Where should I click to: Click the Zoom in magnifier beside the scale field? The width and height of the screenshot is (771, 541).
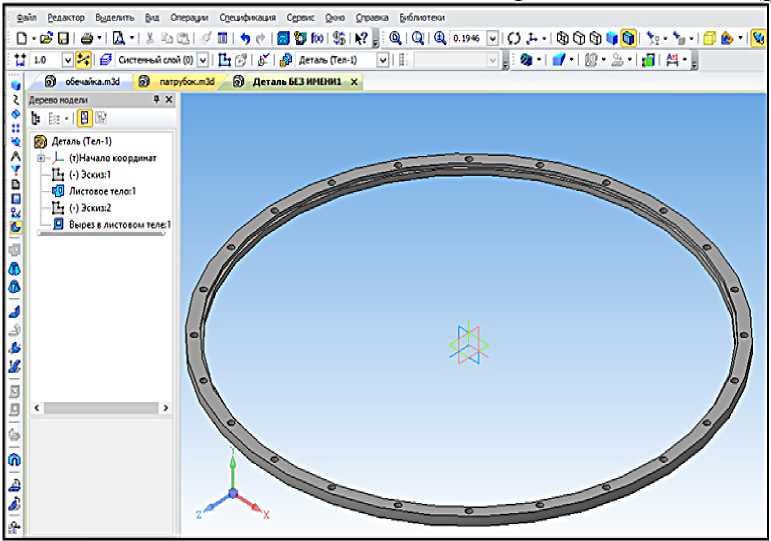click(440, 38)
